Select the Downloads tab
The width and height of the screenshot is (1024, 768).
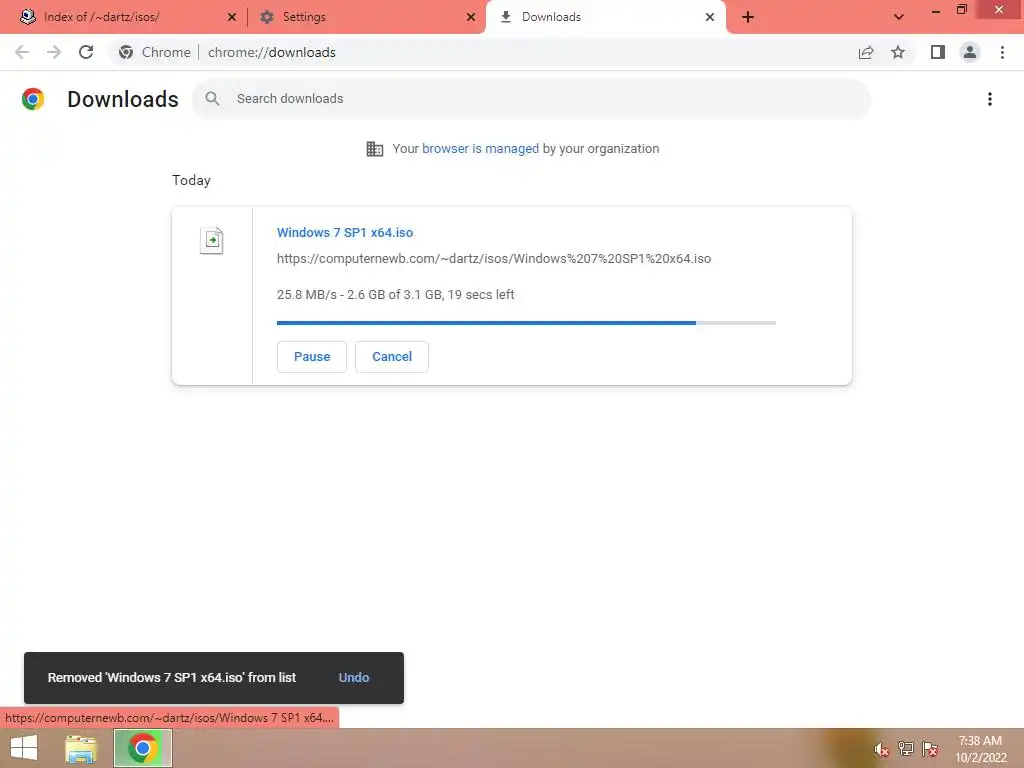click(x=606, y=17)
